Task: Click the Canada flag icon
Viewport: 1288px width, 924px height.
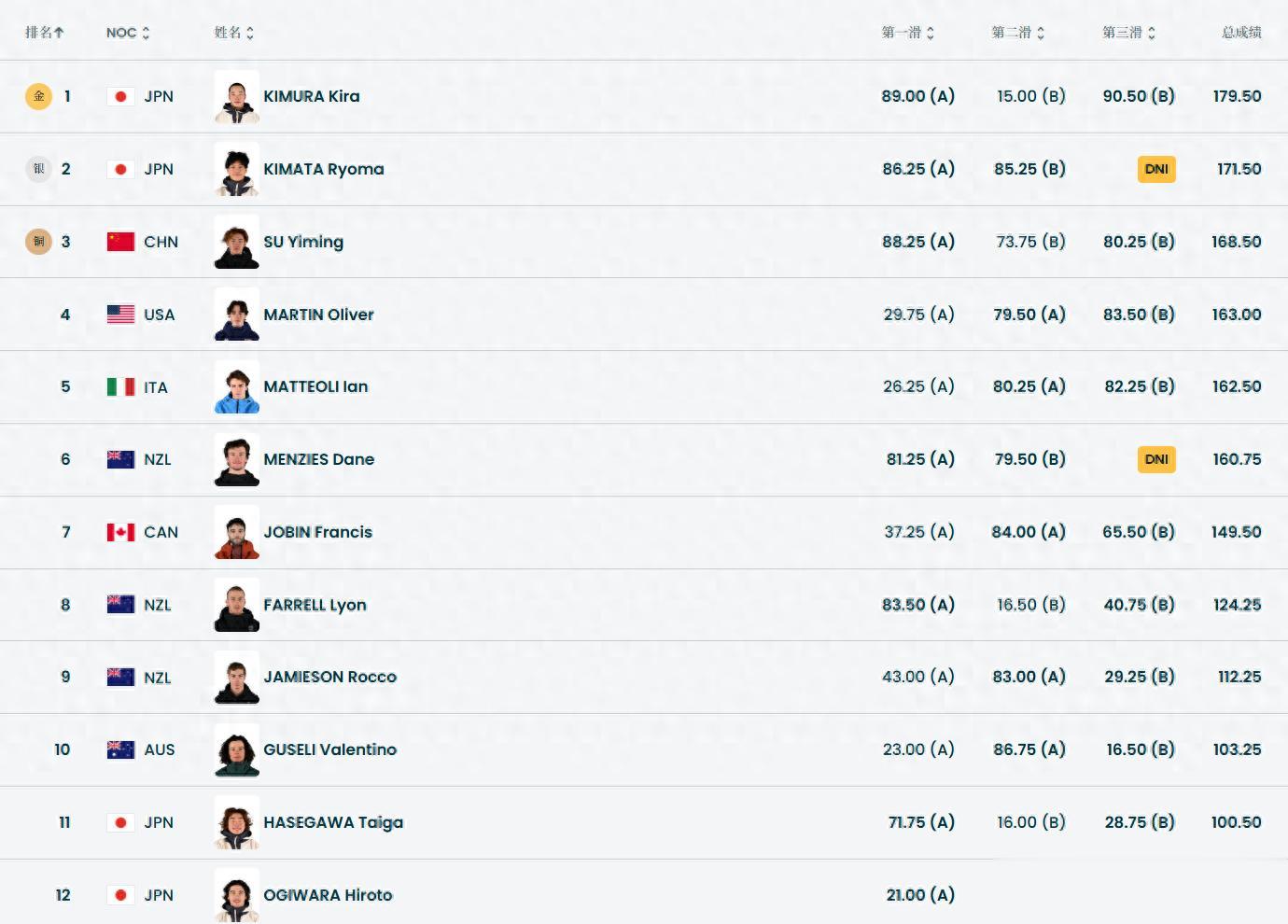Action: click(x=120, y=532)
